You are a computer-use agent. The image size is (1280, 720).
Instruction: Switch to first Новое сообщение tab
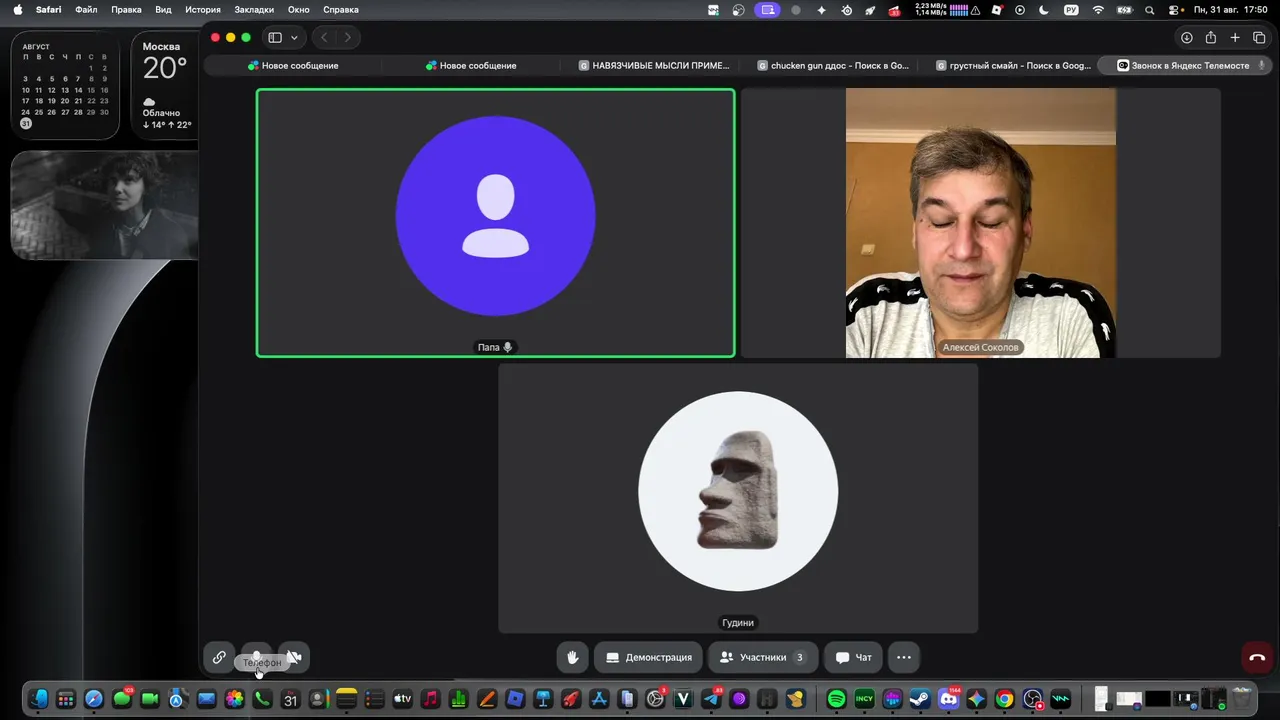tap(292, 65)
